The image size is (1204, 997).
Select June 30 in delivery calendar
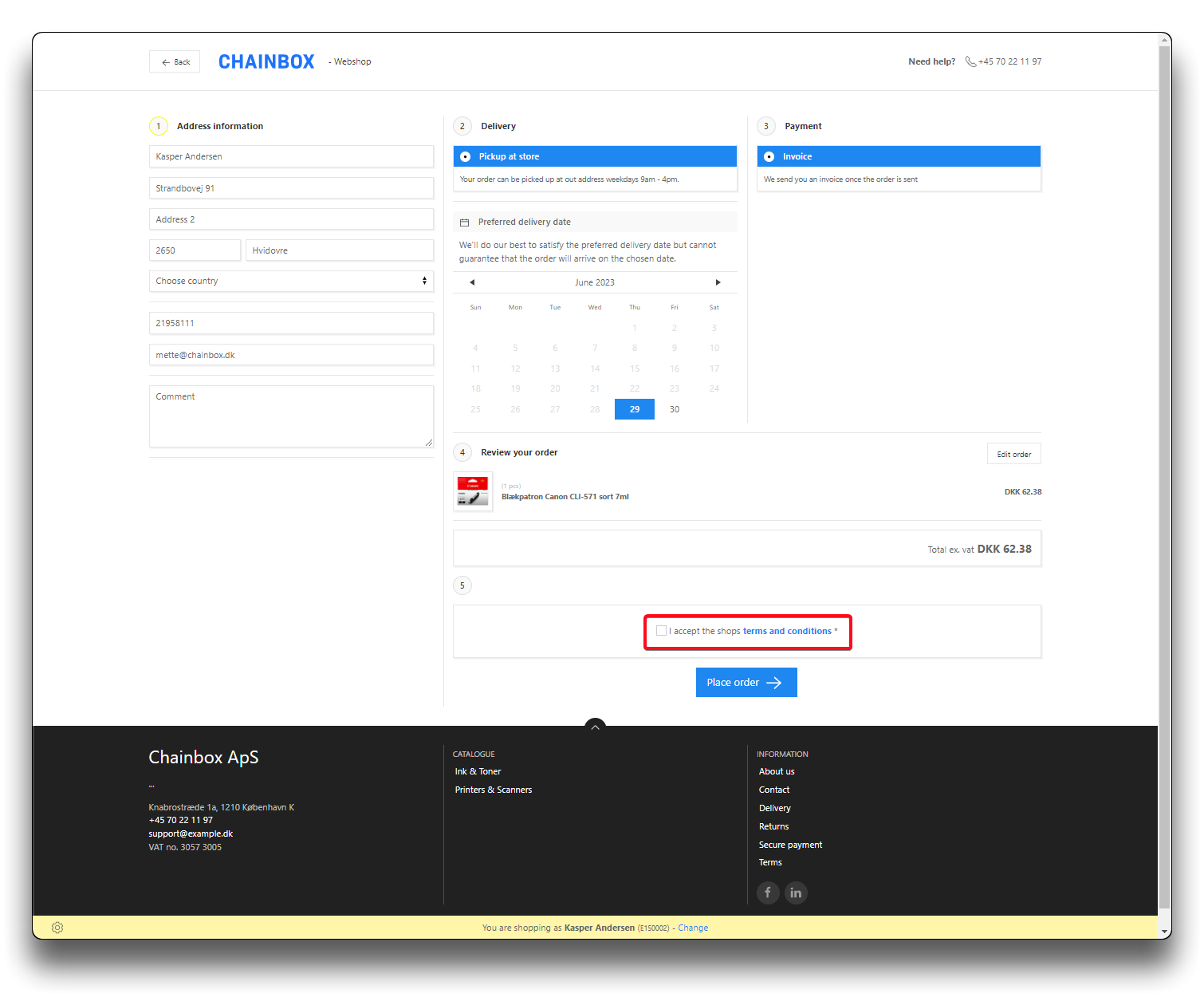[x=675, y=409]
